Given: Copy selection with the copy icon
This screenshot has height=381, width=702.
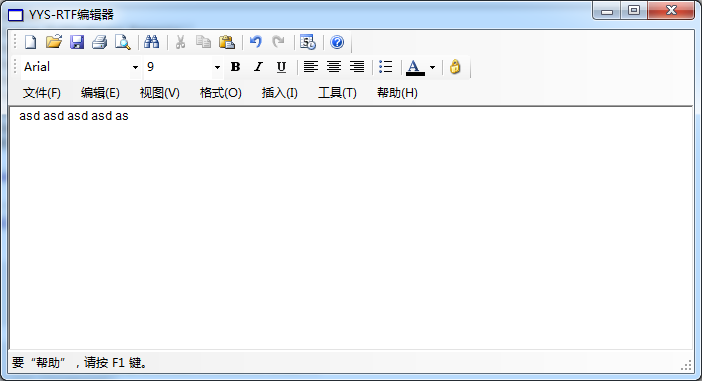Looking at the screenshot, I should click(x=203, y=42).
